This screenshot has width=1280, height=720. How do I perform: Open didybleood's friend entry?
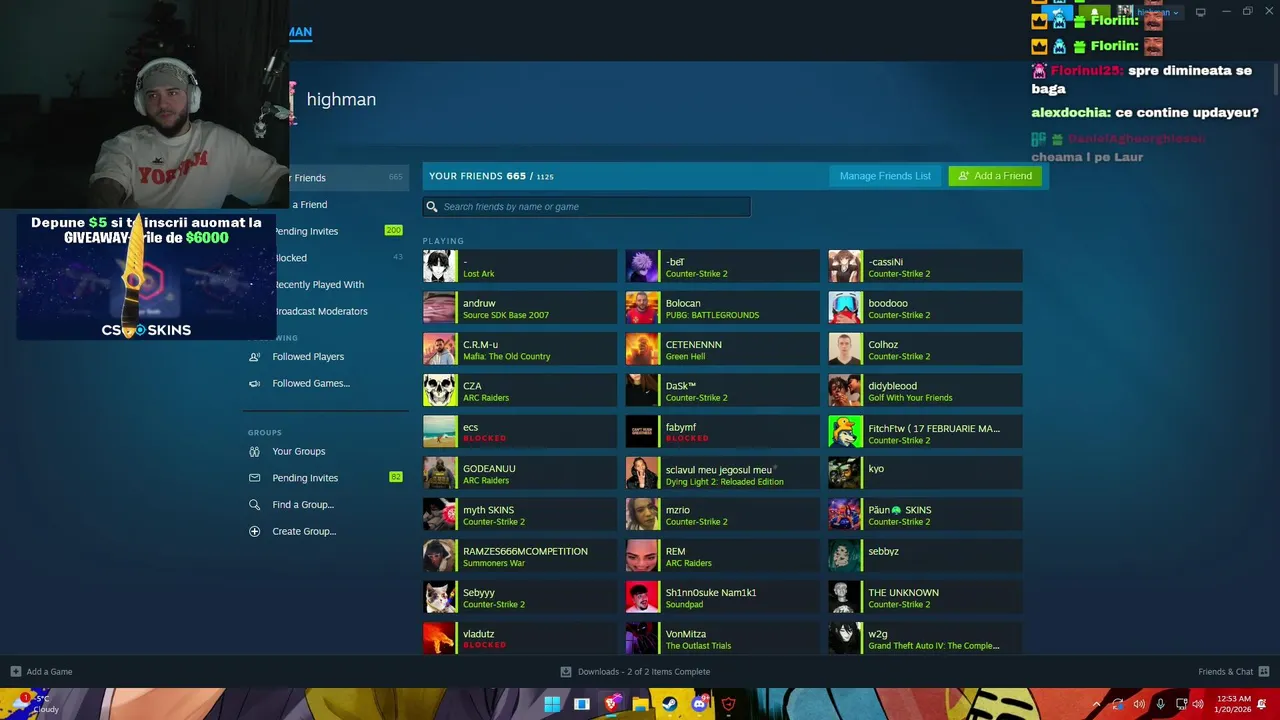coord(925,390)
